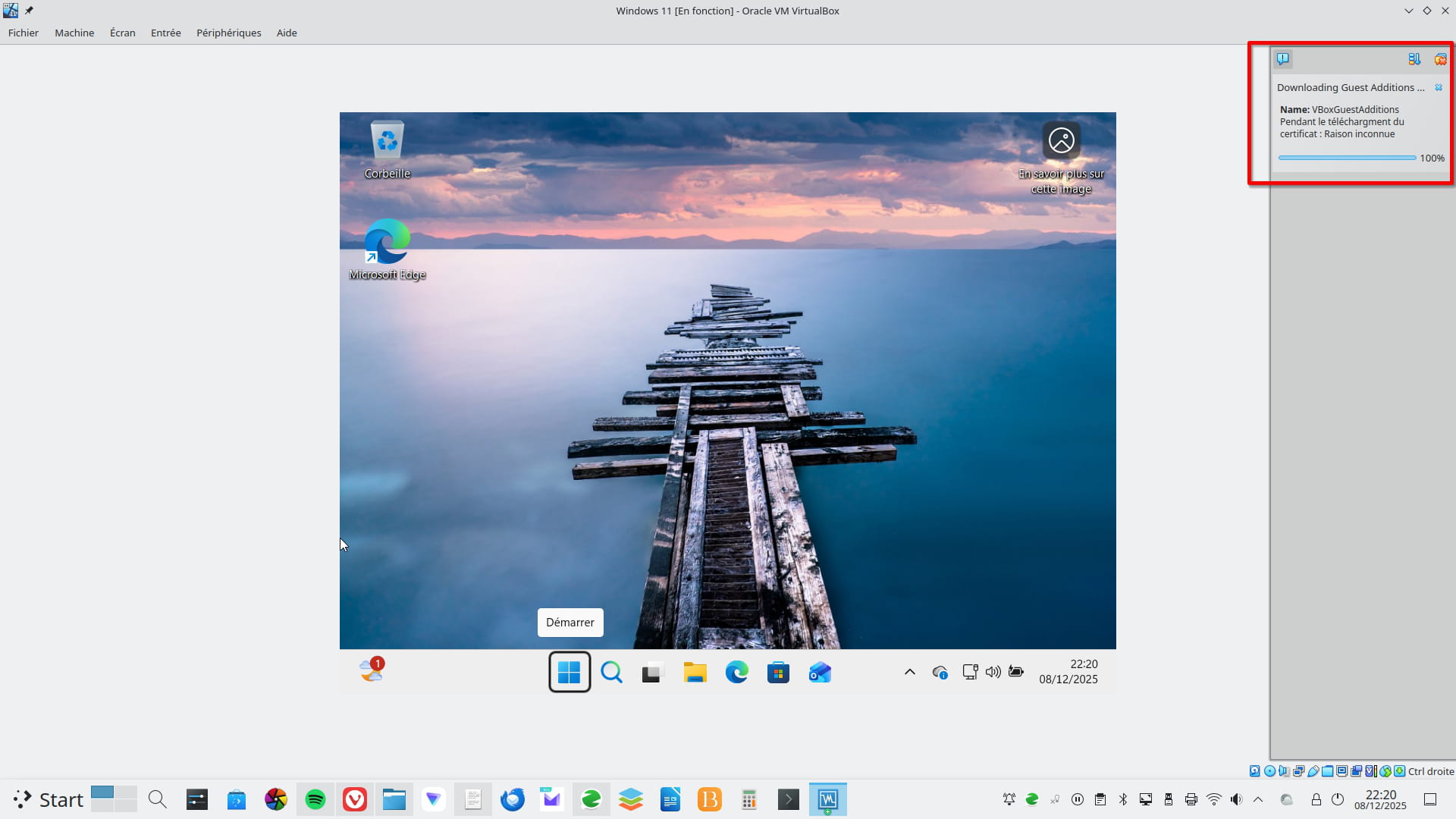Click the Guest Additions download progress bar
This screenshot has width=1456, height=819.
pyautogui.click(x=1347, y=158)
